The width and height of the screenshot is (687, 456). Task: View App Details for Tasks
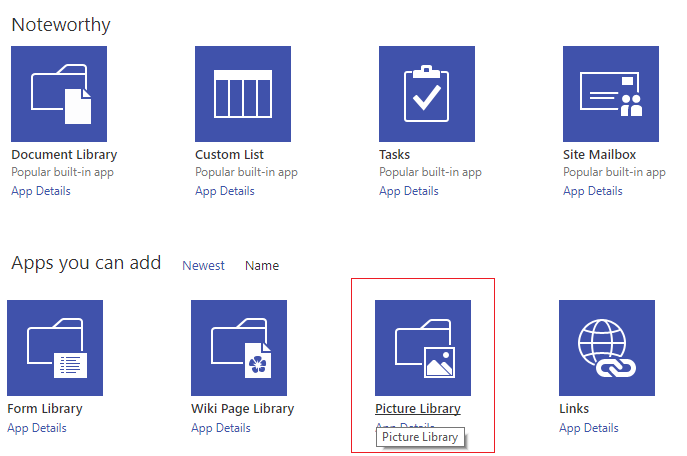(409, 191)
